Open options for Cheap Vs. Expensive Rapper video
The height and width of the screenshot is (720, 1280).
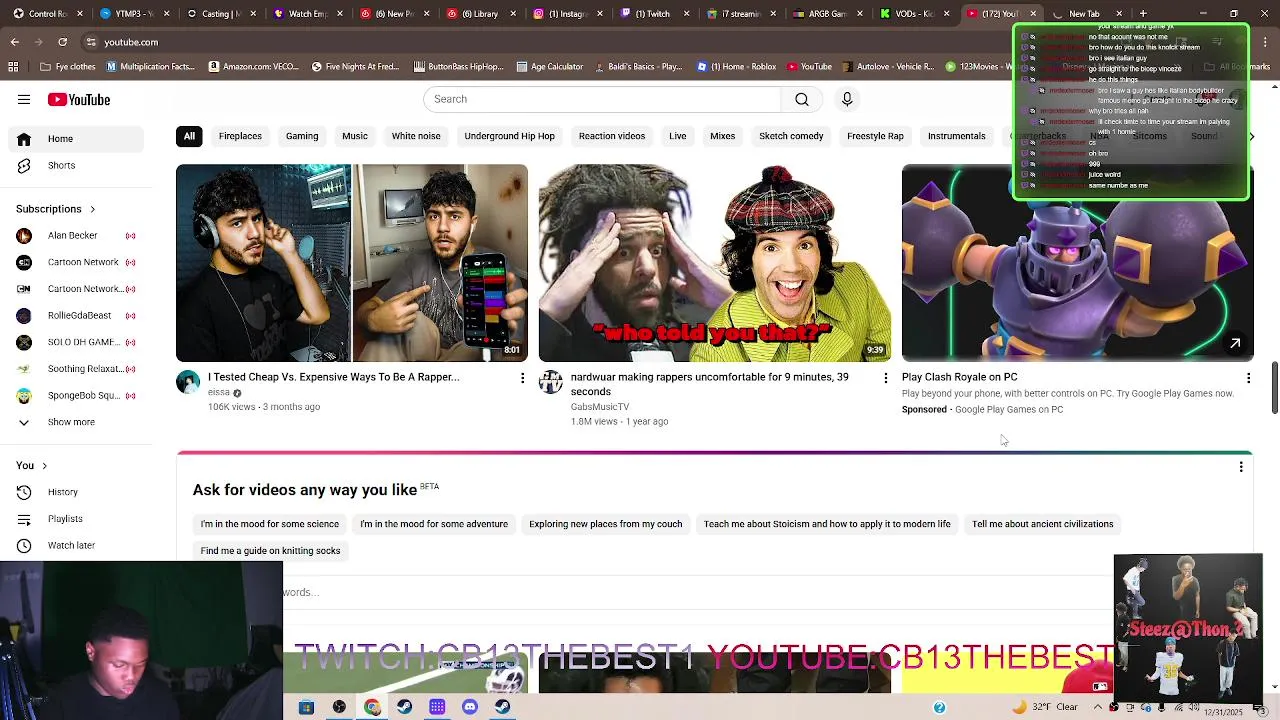point(522,378)
